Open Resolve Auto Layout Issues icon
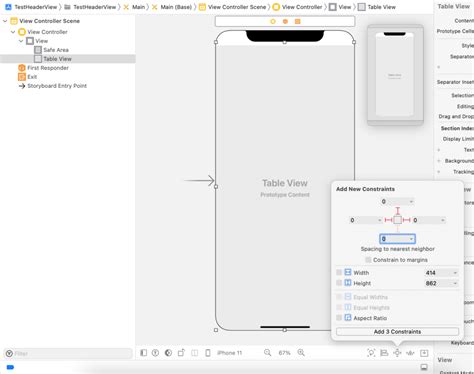The width and height of the screenshot is (474, 374). [x=410, y=353]
